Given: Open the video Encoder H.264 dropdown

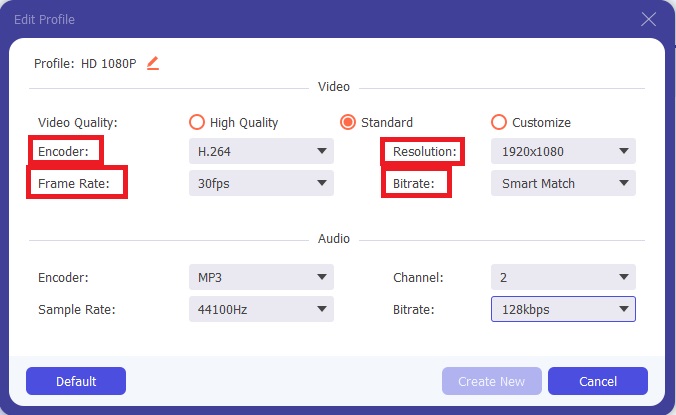Looking at the screenshot, I should [261, 151].
